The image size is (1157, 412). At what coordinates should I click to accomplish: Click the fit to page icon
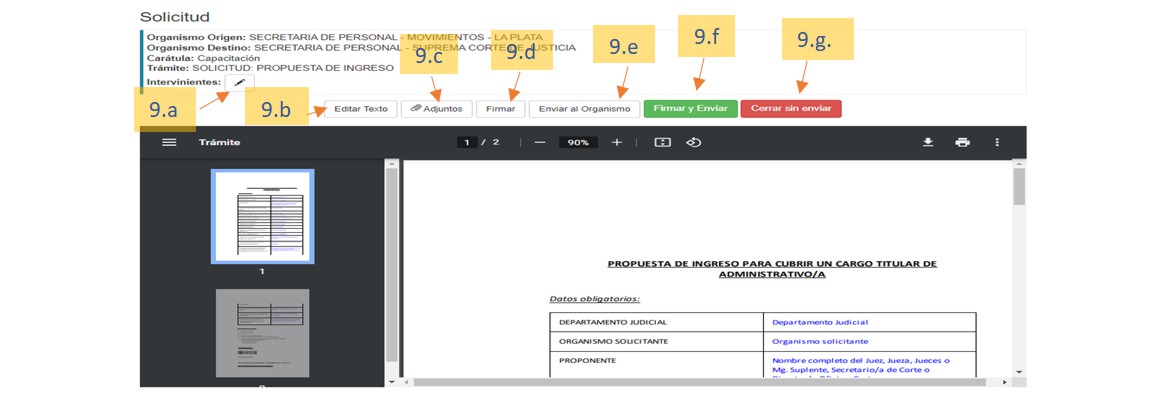[662, 142]
